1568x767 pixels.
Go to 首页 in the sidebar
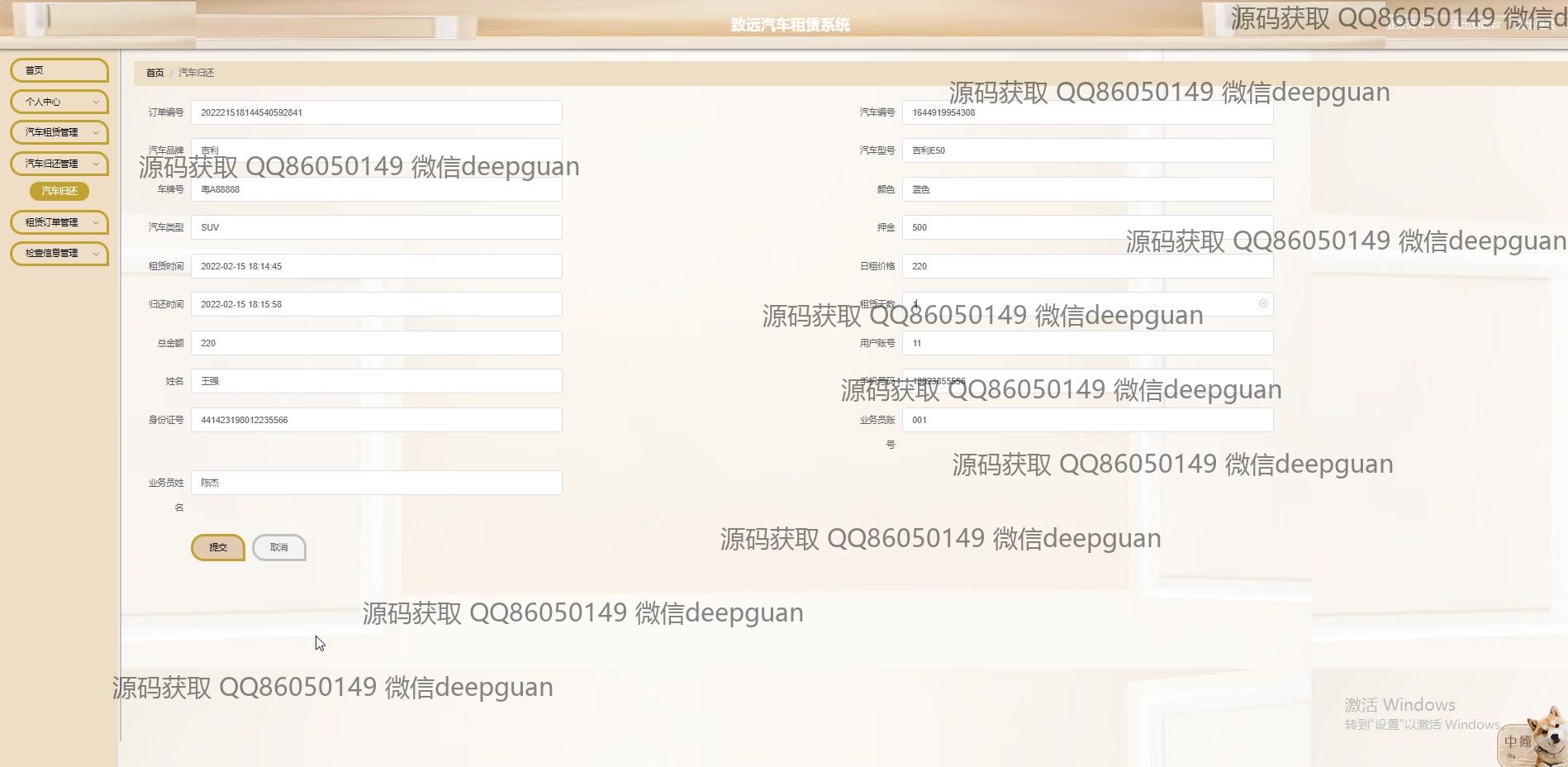[x=59, y=70]
